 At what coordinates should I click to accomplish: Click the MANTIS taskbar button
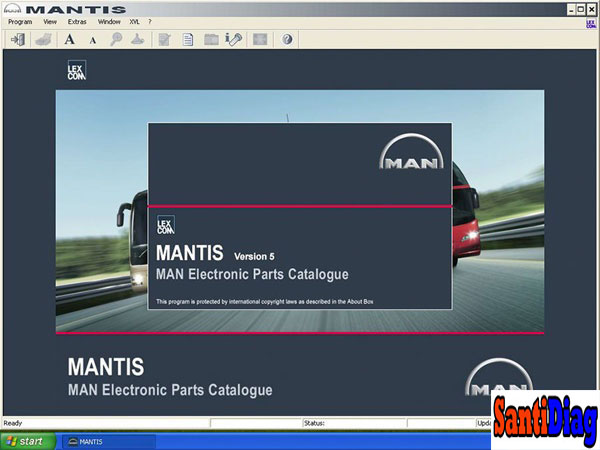tap(109, 442)
